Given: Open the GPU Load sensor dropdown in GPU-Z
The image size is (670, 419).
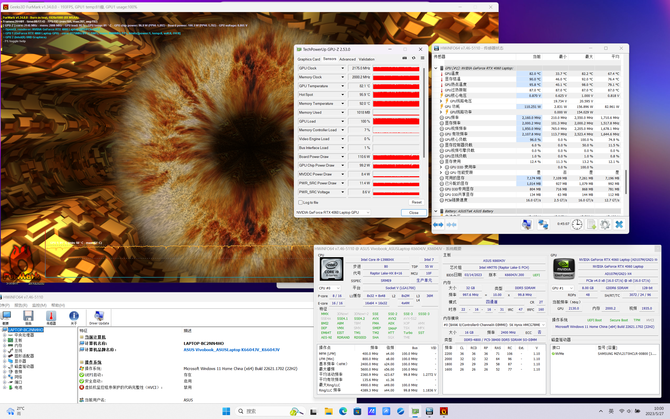Looking at the screenshot, I should point(342,121).
